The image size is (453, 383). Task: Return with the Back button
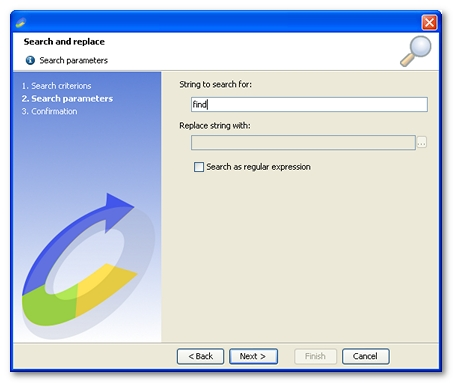tap(200, 356)
